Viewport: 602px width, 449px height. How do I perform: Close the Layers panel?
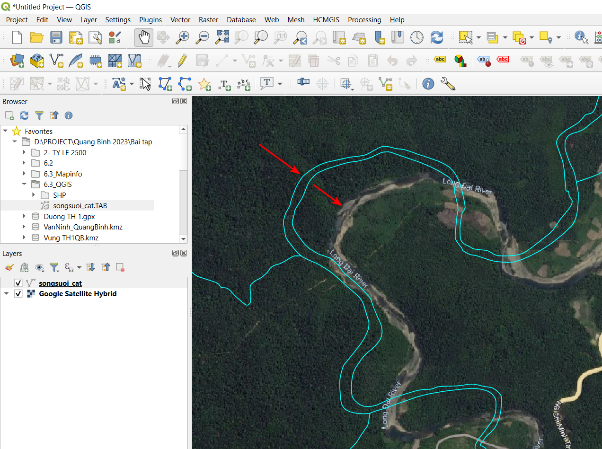[x=184, y=253]
